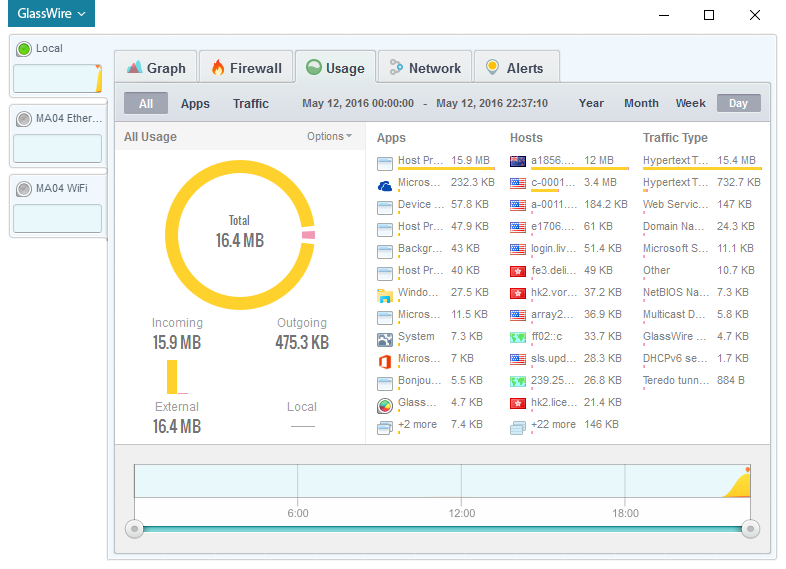The width and height of the screenshot is (786, 569).
Task: Click the Microsoft Office icon in Apps list
Action: [x=385, y=360]
